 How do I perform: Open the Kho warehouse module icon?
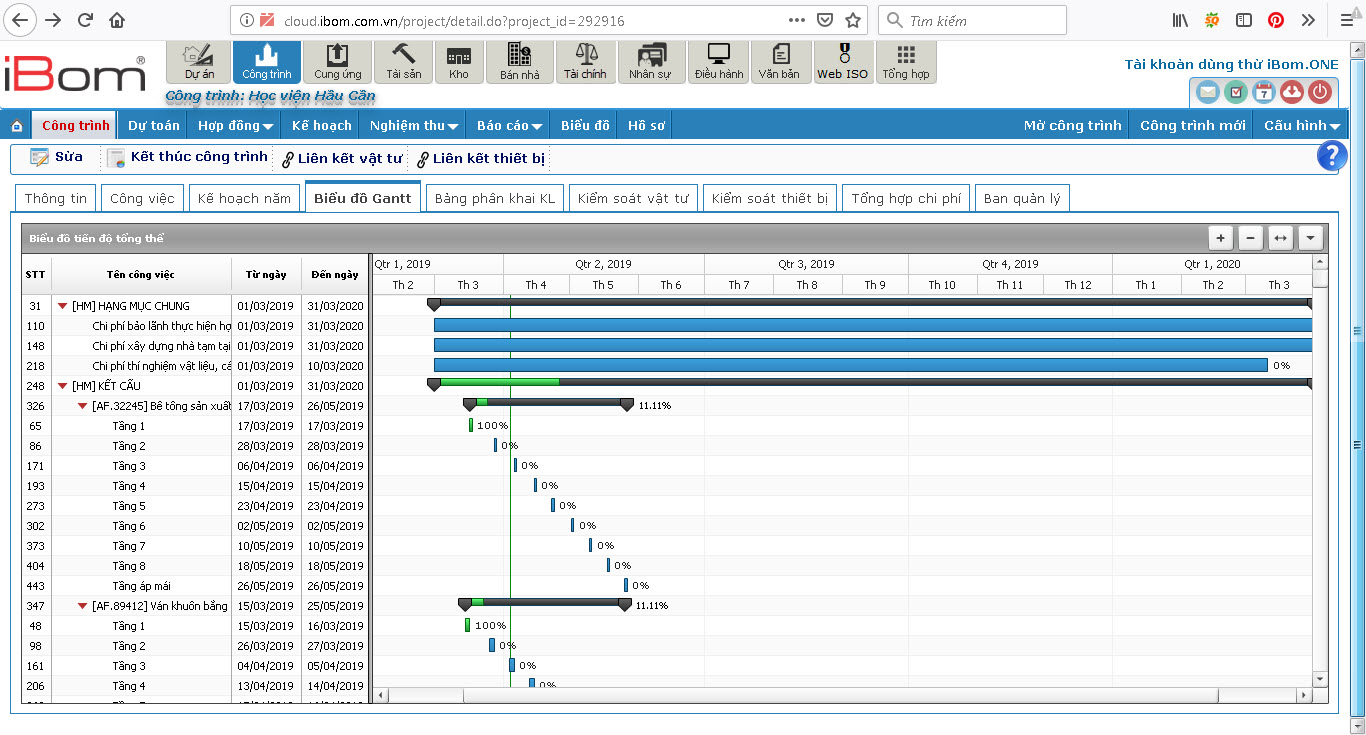459,62
